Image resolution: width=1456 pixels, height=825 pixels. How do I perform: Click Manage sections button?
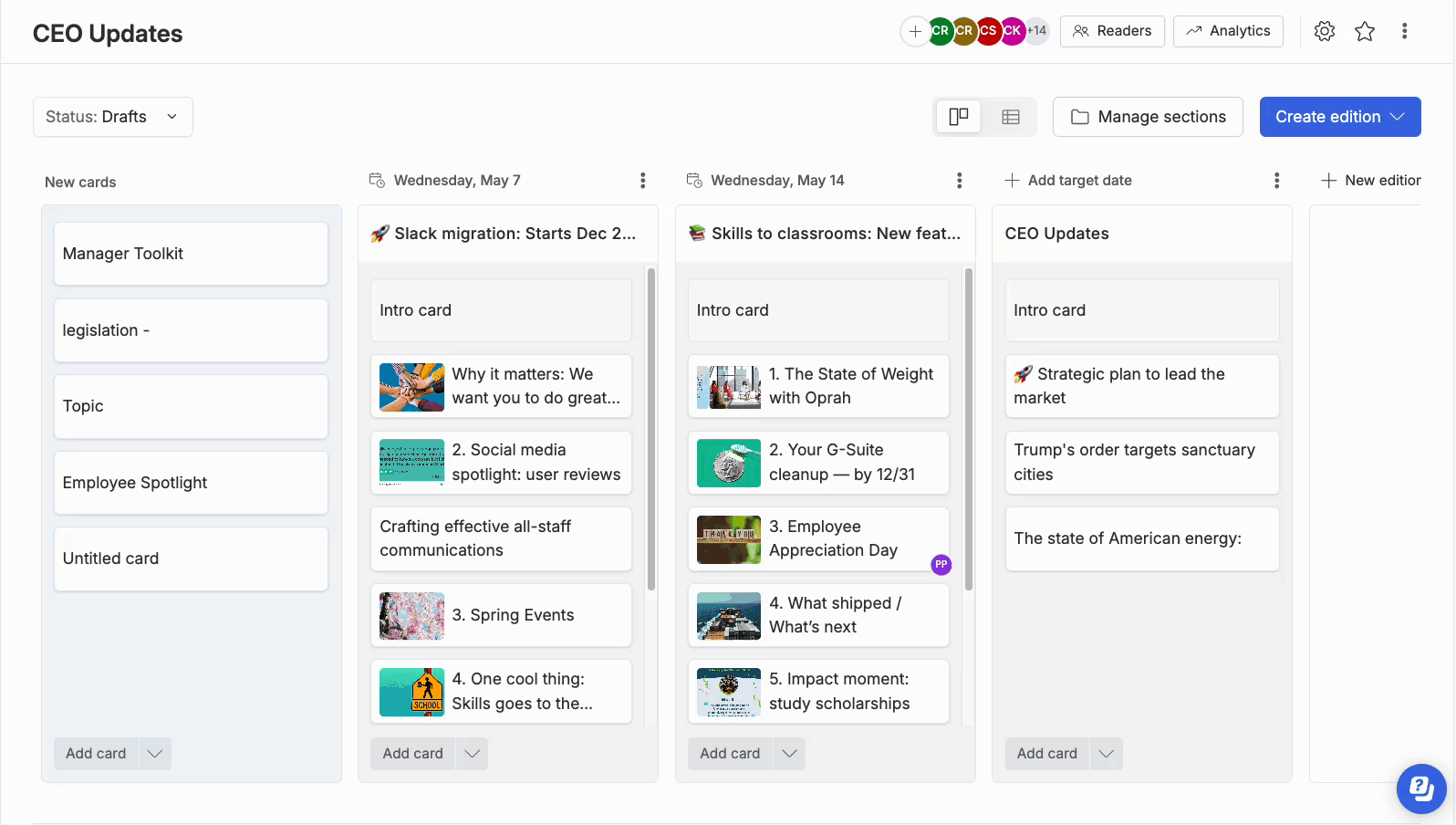[x=1148, y=117]
